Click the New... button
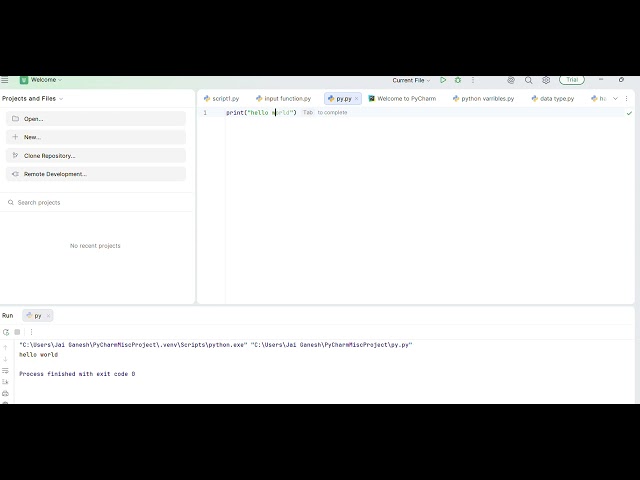 pyautogui.click(x=96, y=137)
